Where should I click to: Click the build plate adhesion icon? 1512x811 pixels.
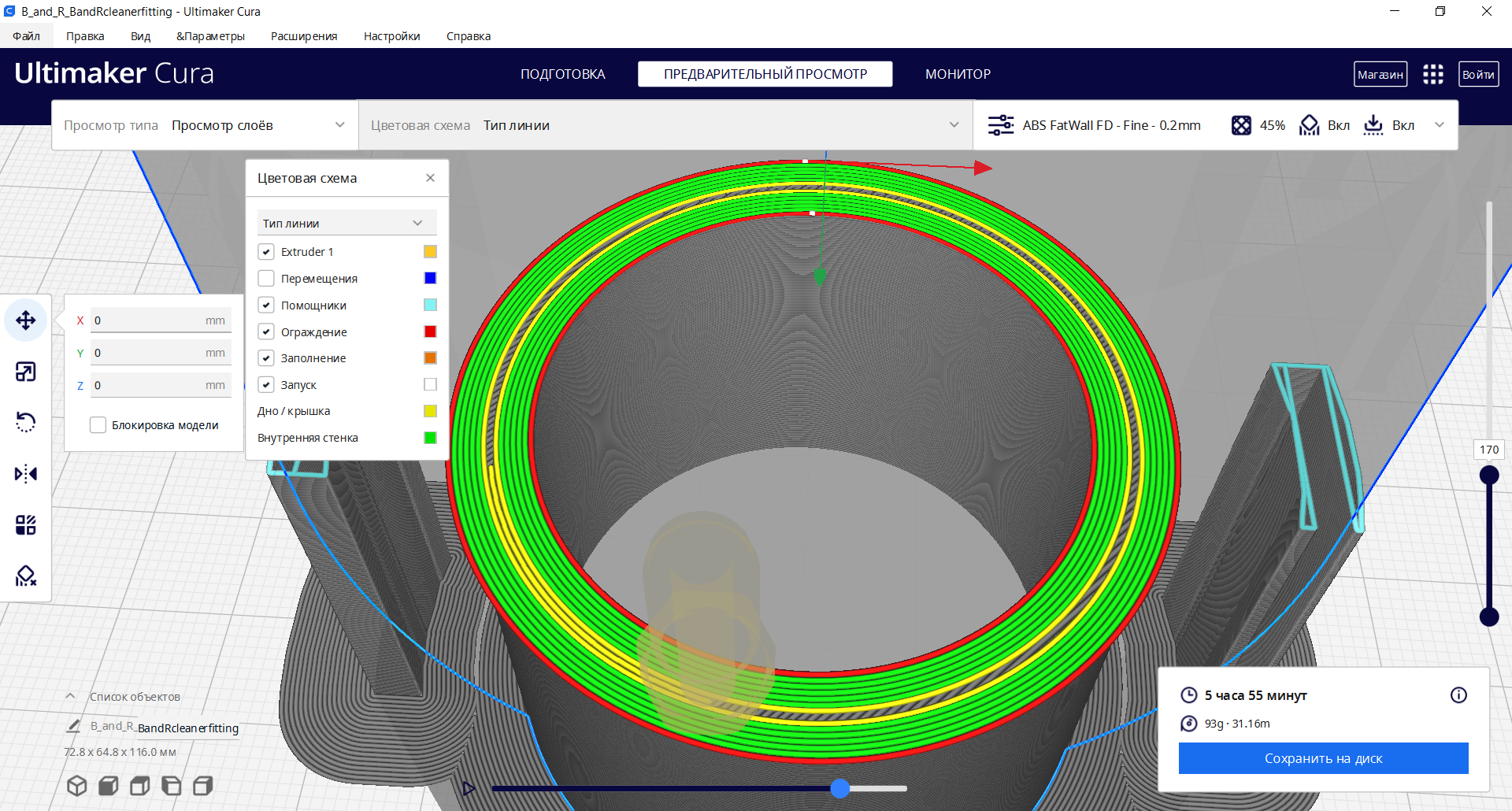(x=1373, y=125)
